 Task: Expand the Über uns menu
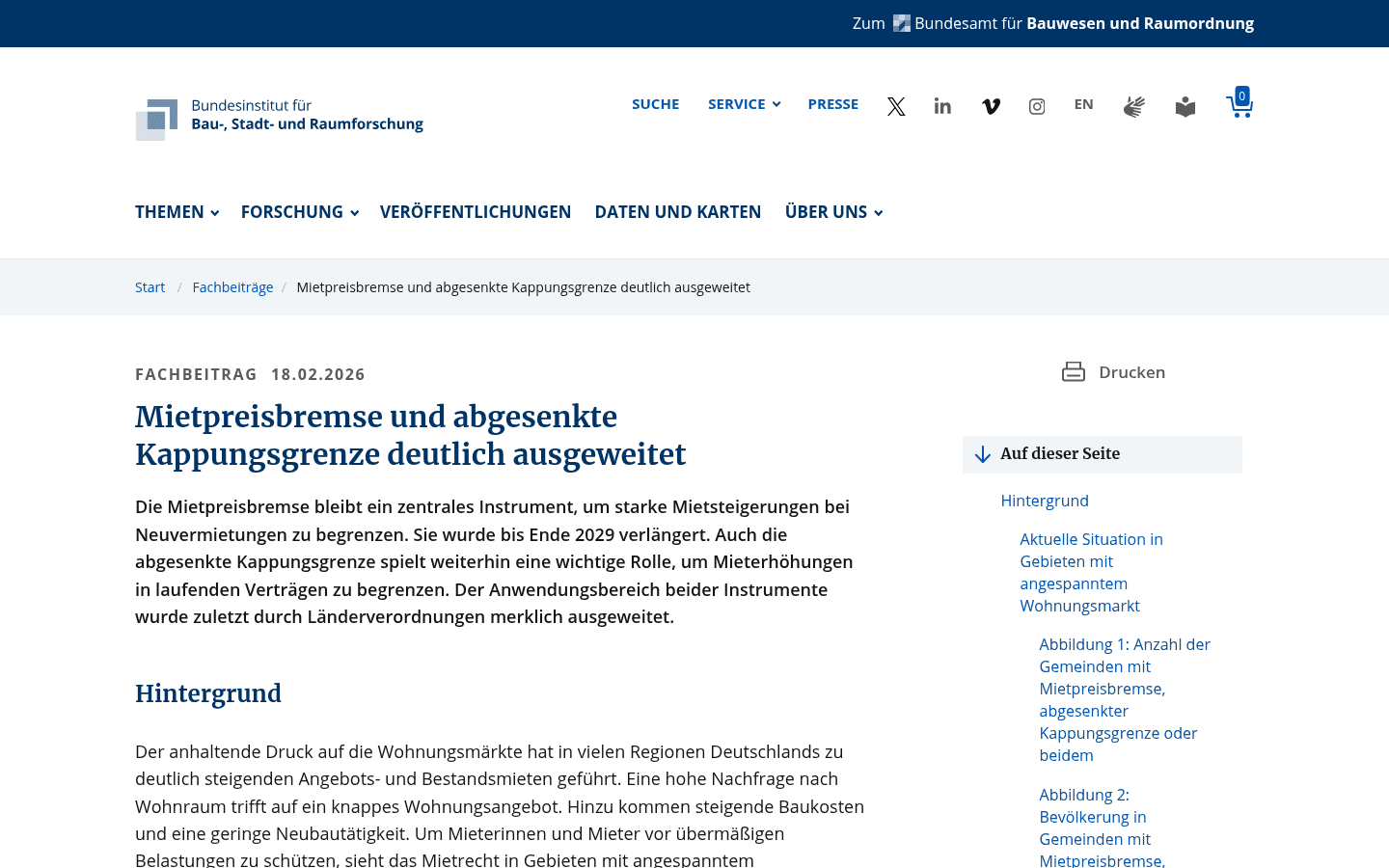coord(834,212)
